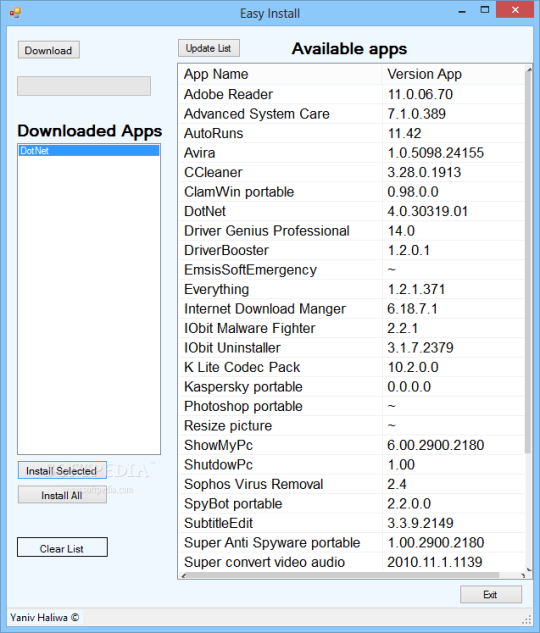Select the IObit Malware Fighter row
The width and height of the screenshot is (540, 633).
[352, 328]
